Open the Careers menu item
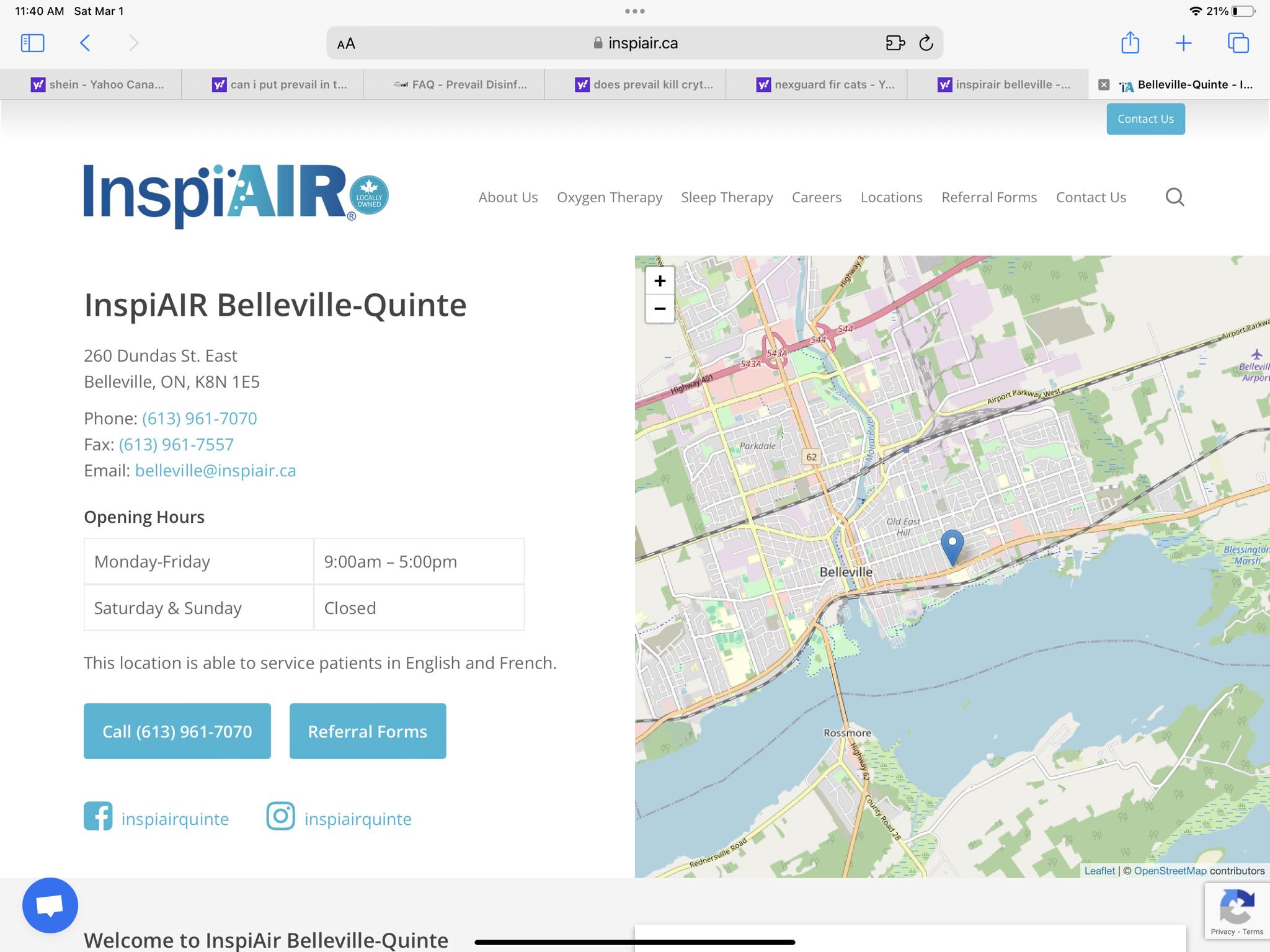 pos(817,197)
